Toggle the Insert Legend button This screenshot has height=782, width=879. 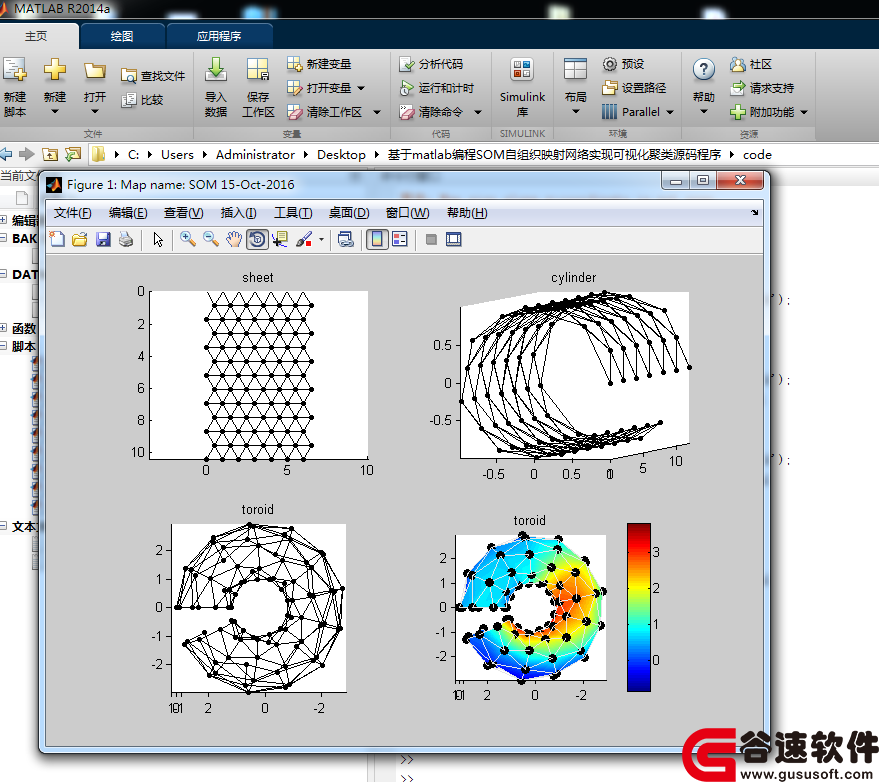(x=400, y=240)
